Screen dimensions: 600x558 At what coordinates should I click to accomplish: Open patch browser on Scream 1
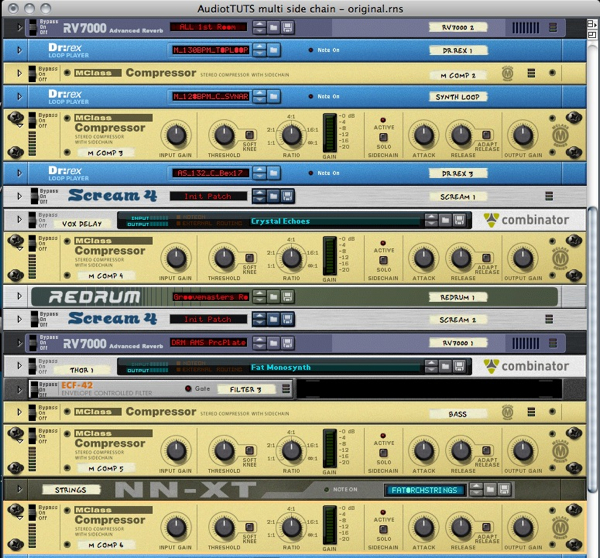(x=271, y=196)
